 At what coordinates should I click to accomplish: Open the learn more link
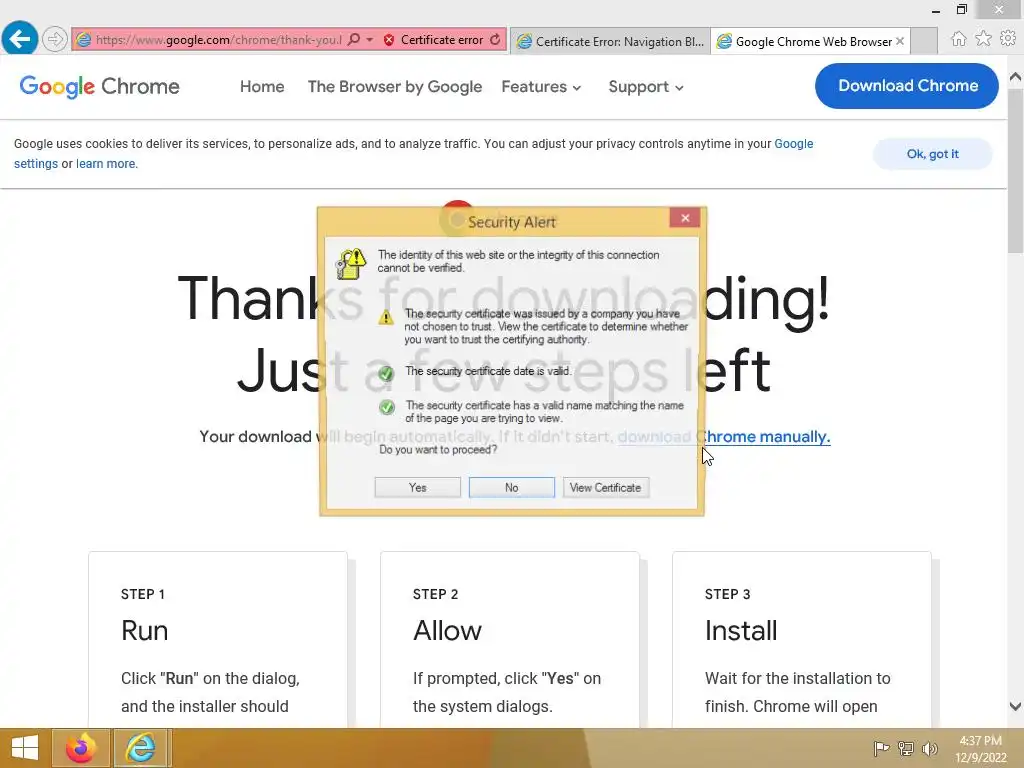tap(106, 163)
